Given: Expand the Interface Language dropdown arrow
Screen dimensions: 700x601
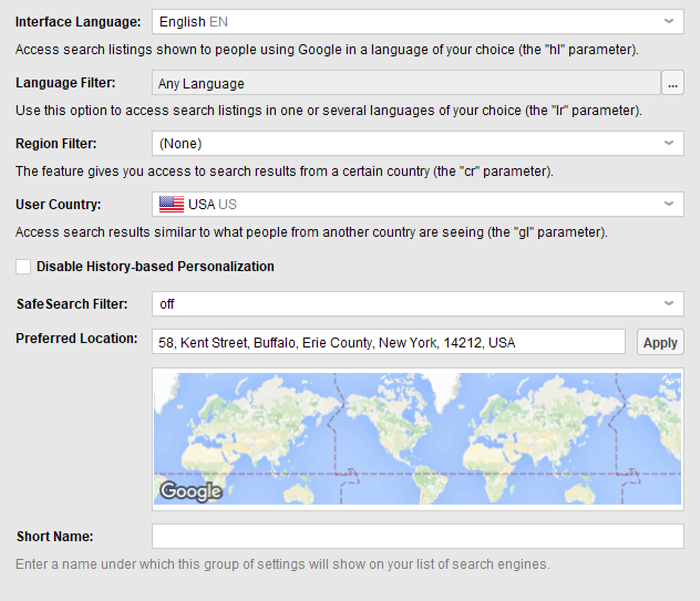Looking at the screenshot, I should point(669,21).
